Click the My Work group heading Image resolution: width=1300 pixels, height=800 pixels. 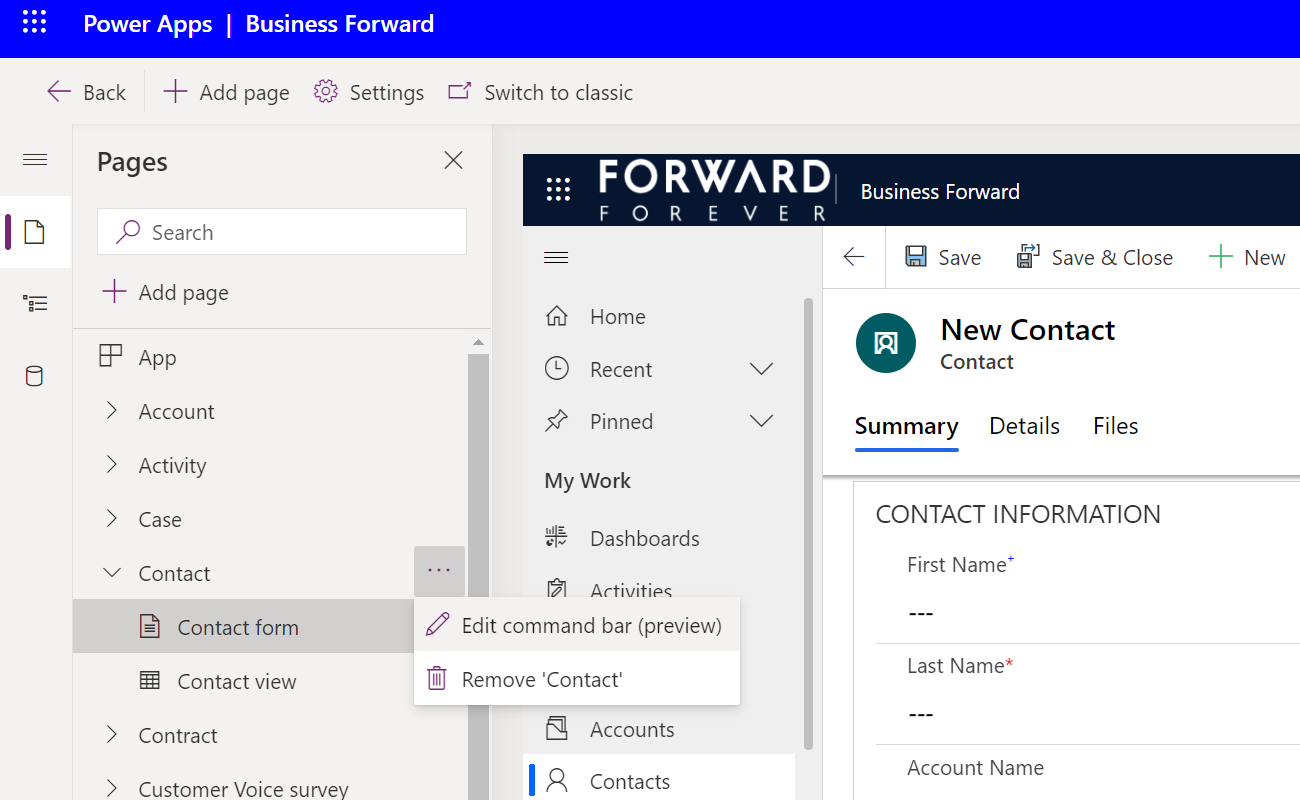point(587,480)
